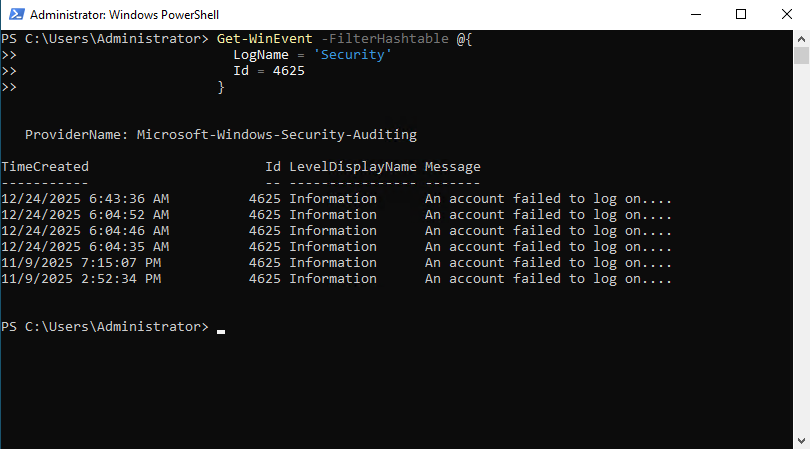Click the ProviderName line in the output
810x449 pixels.
click(x=220, y=135)
